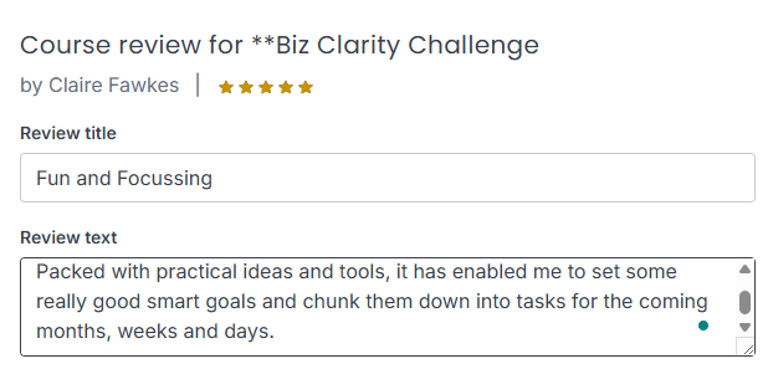This screenshot has width=768, height=369.
Task: Select the third rating star
Action: point(266,87)
